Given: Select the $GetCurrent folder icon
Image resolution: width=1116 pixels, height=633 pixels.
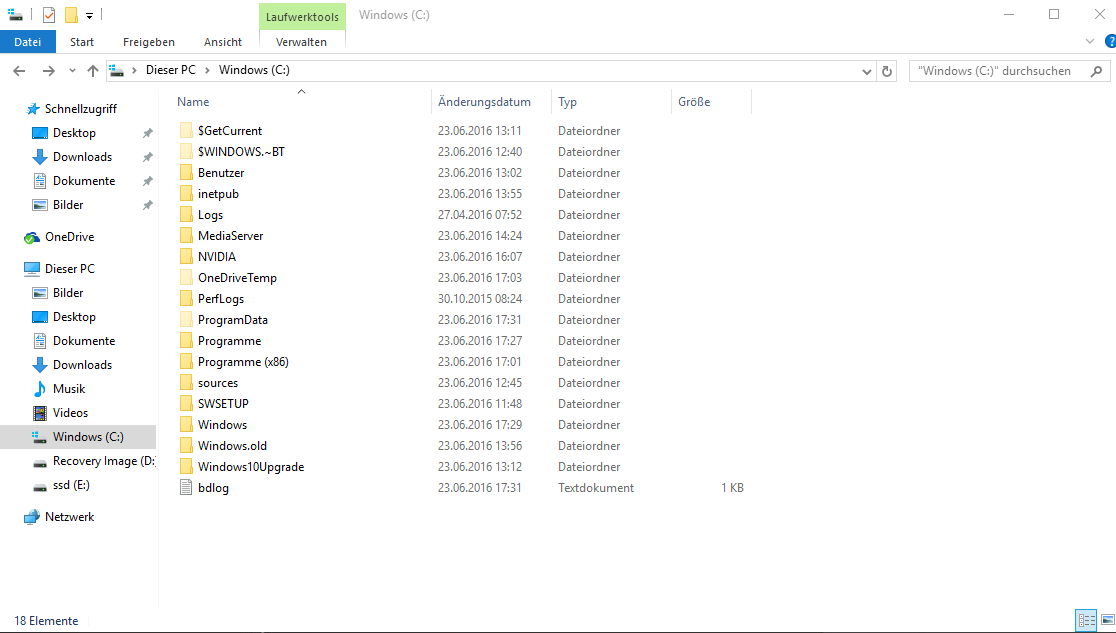Looking at the screenshot, I should coord(186,130).
